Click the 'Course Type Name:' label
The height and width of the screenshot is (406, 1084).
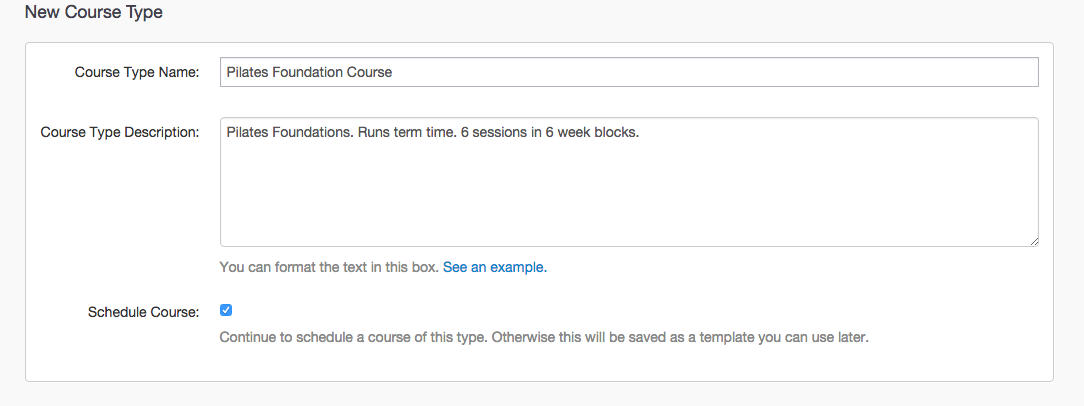pyautogui.click(x=137, y=72)
